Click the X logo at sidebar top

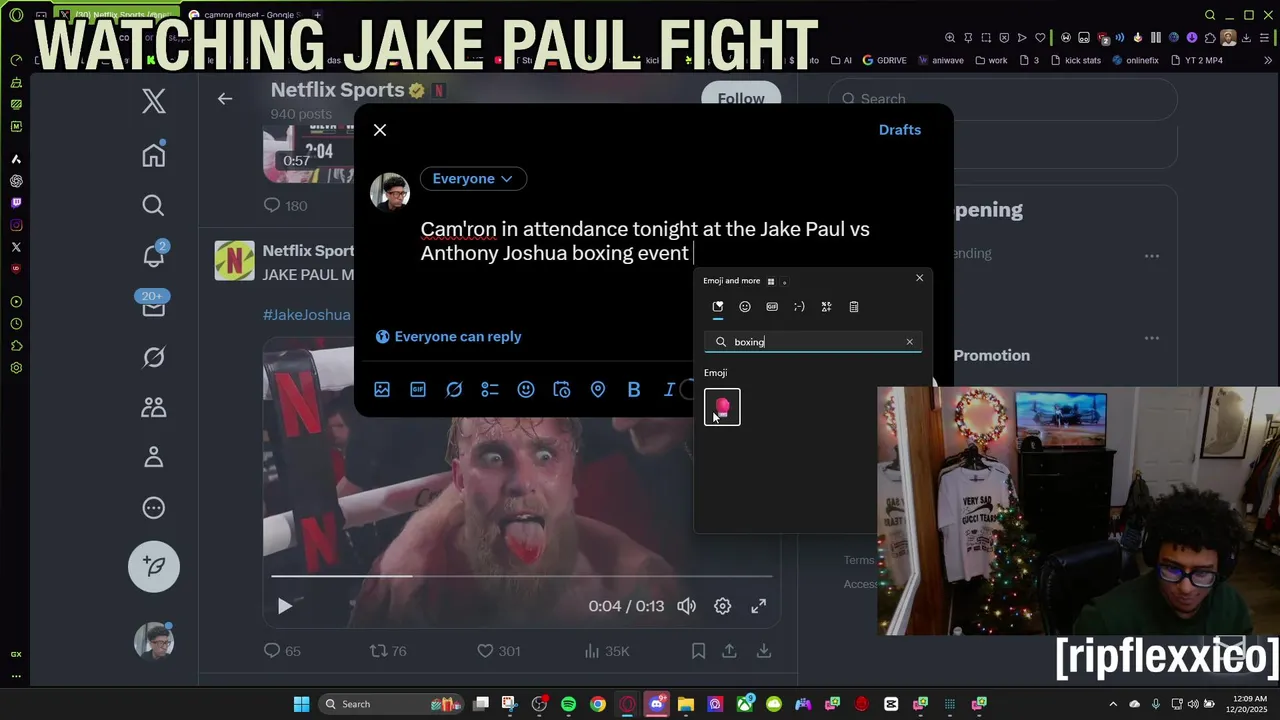153,100
